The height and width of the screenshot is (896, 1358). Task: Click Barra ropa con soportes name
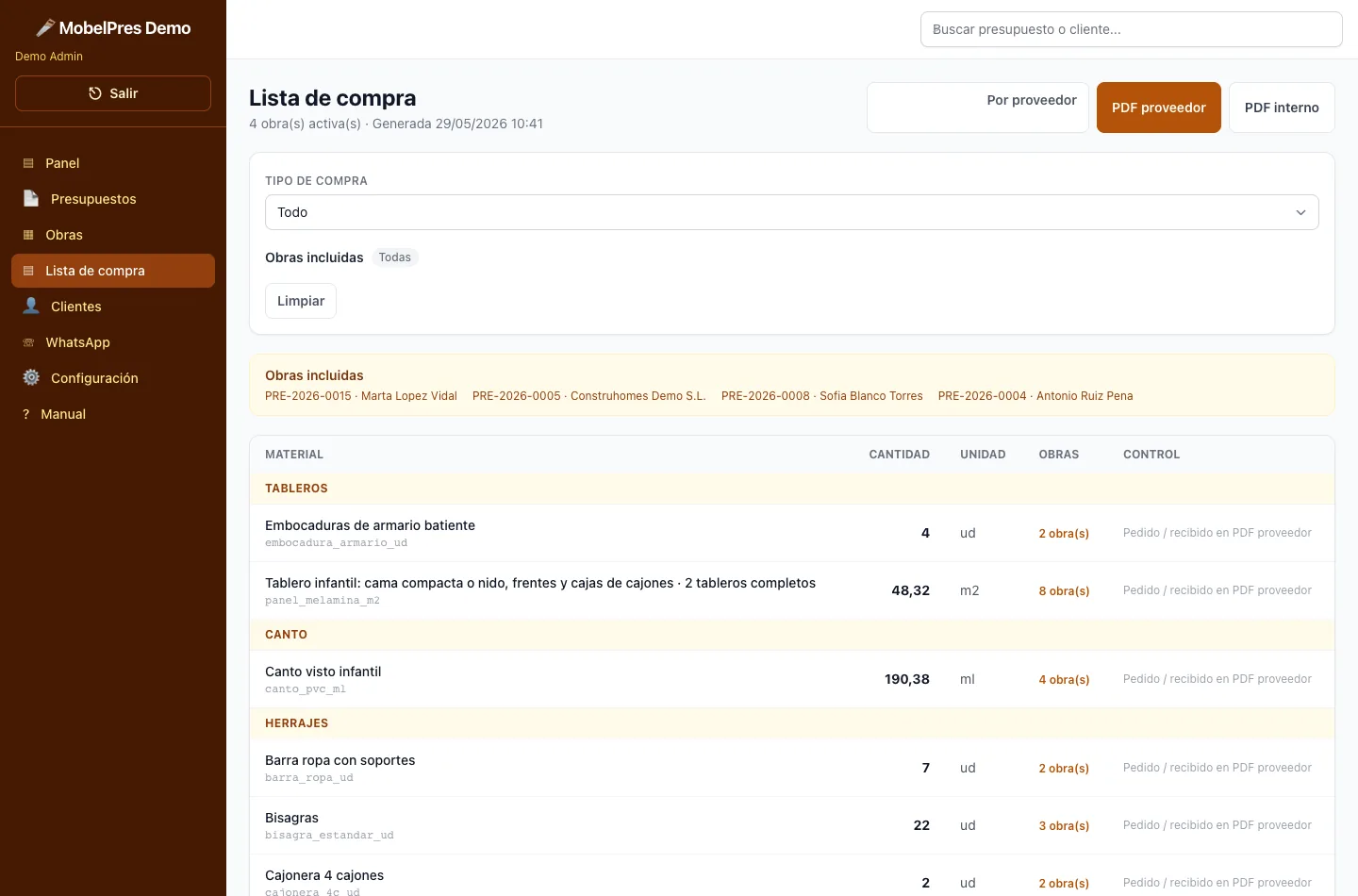point(340,760)
